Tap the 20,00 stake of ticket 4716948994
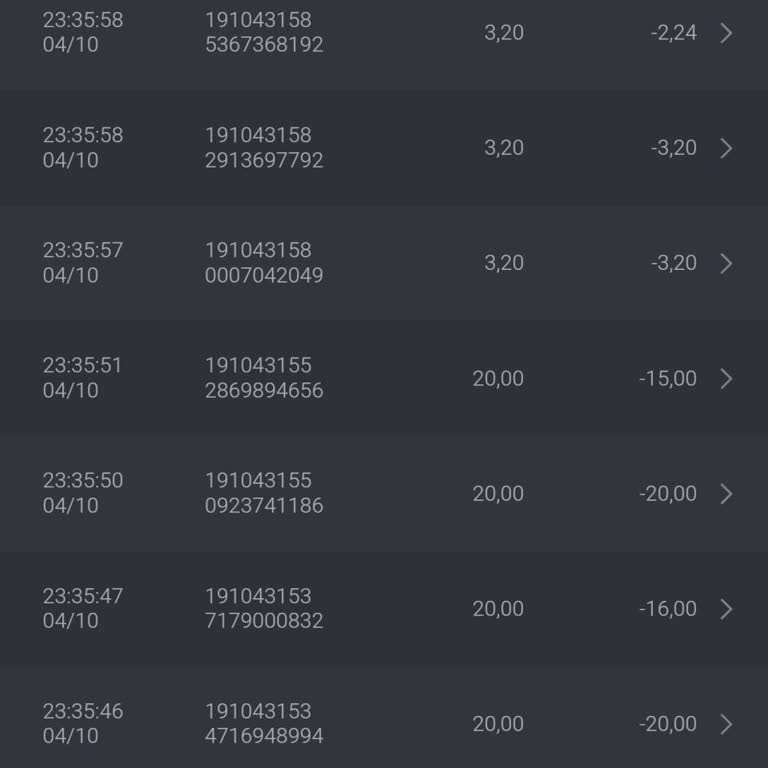This screenshot has width=768, height=768. coord(498,724)
